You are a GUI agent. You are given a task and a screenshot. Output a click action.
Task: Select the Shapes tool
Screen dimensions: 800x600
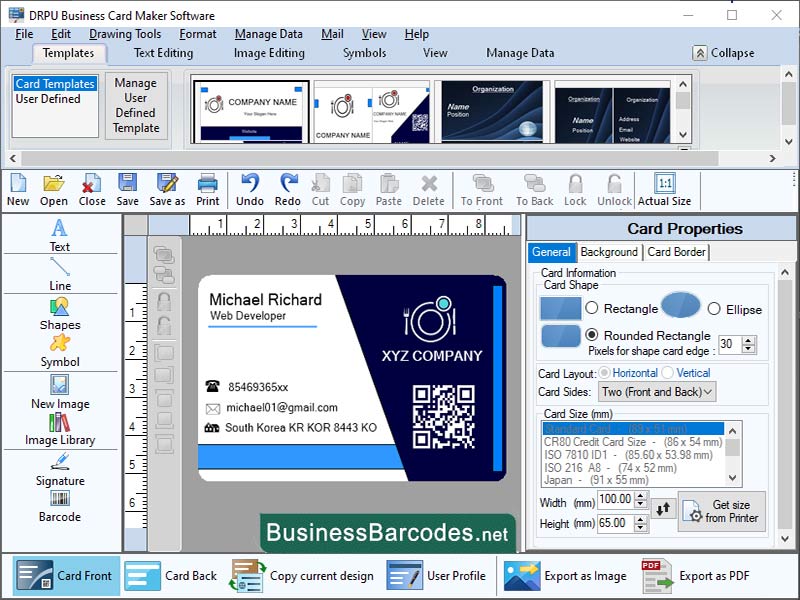click(x=59, y=317)
